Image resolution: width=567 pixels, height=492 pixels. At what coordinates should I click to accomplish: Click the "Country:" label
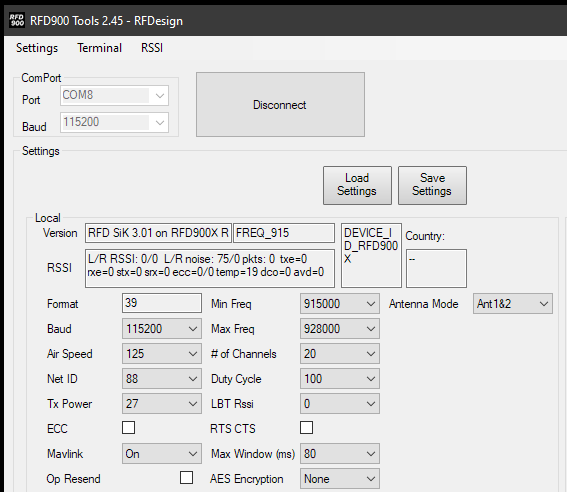[425, 236]
